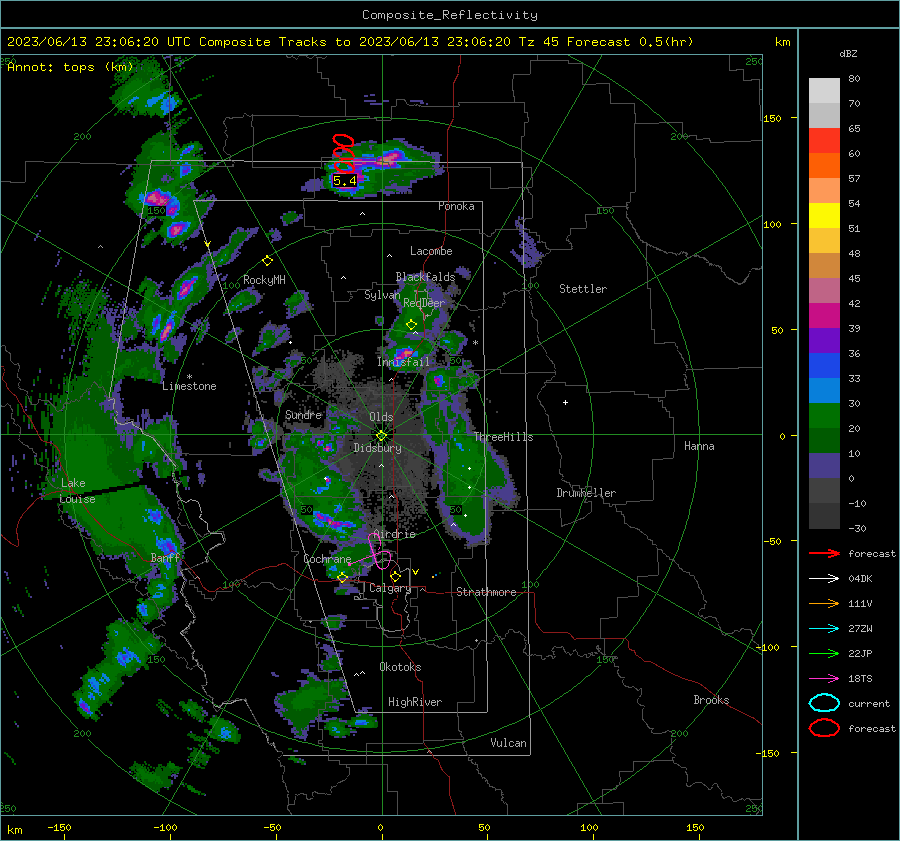The width and height of the screenshot is (900, 841).
Task: Click the ThreeHills city label
Action: 503,437
